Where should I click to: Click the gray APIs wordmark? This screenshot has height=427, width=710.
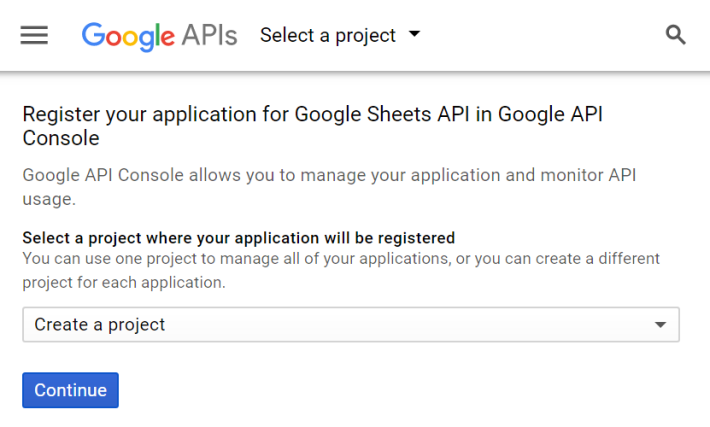pos(209,35)
